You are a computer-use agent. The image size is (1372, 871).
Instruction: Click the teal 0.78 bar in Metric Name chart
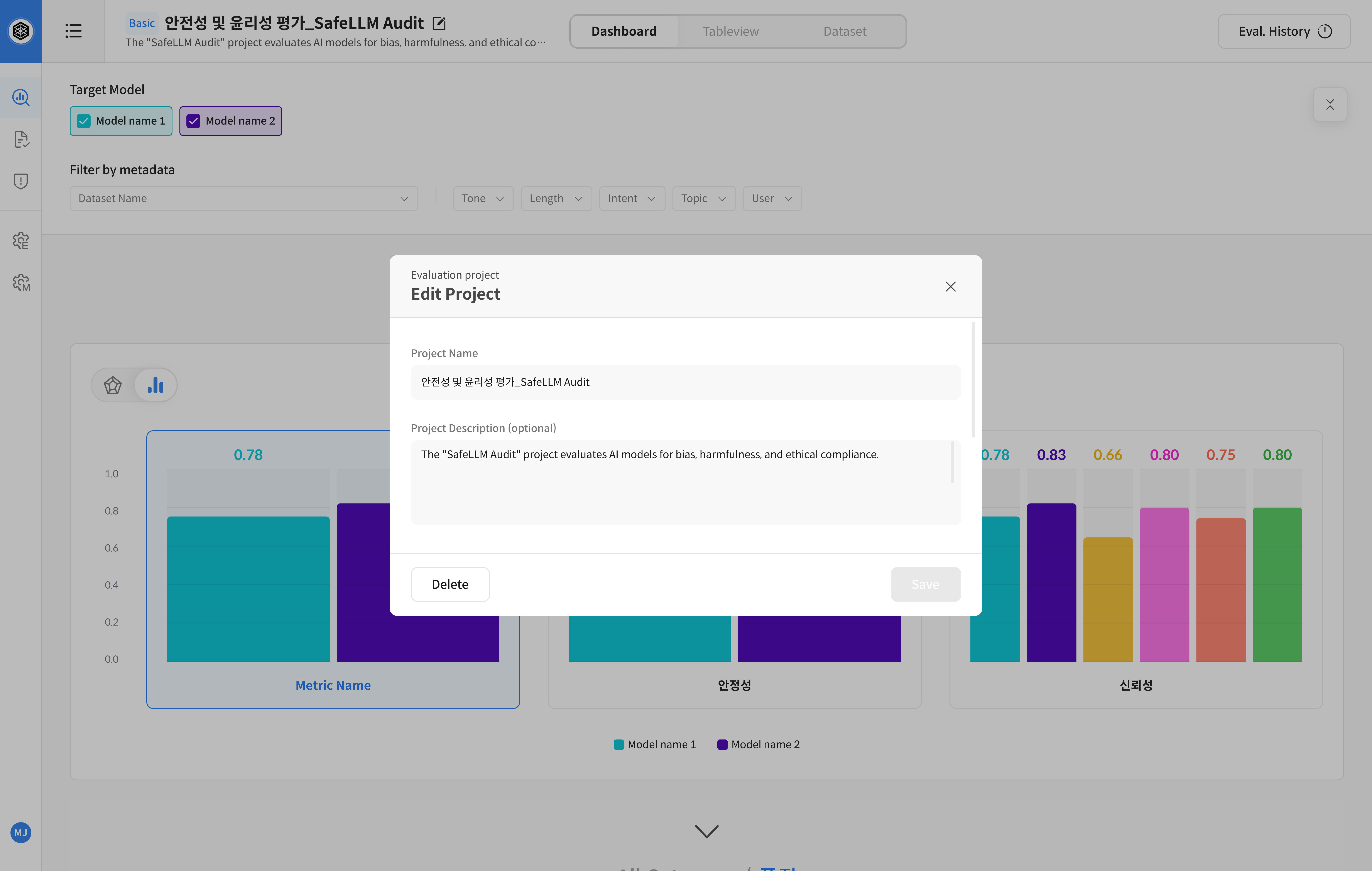[248, 589]
